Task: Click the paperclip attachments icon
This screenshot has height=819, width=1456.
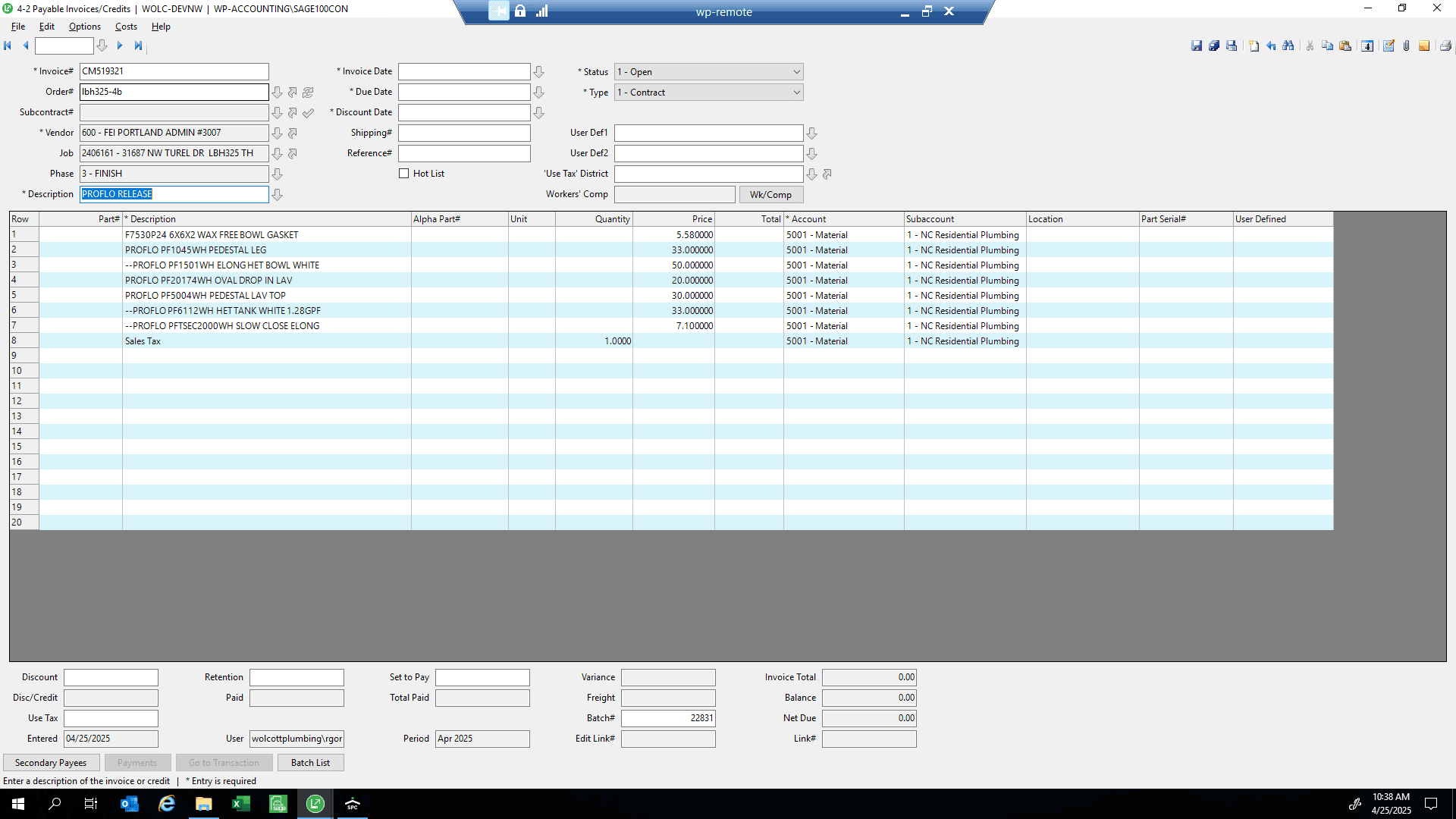Action: [1406, 46]
